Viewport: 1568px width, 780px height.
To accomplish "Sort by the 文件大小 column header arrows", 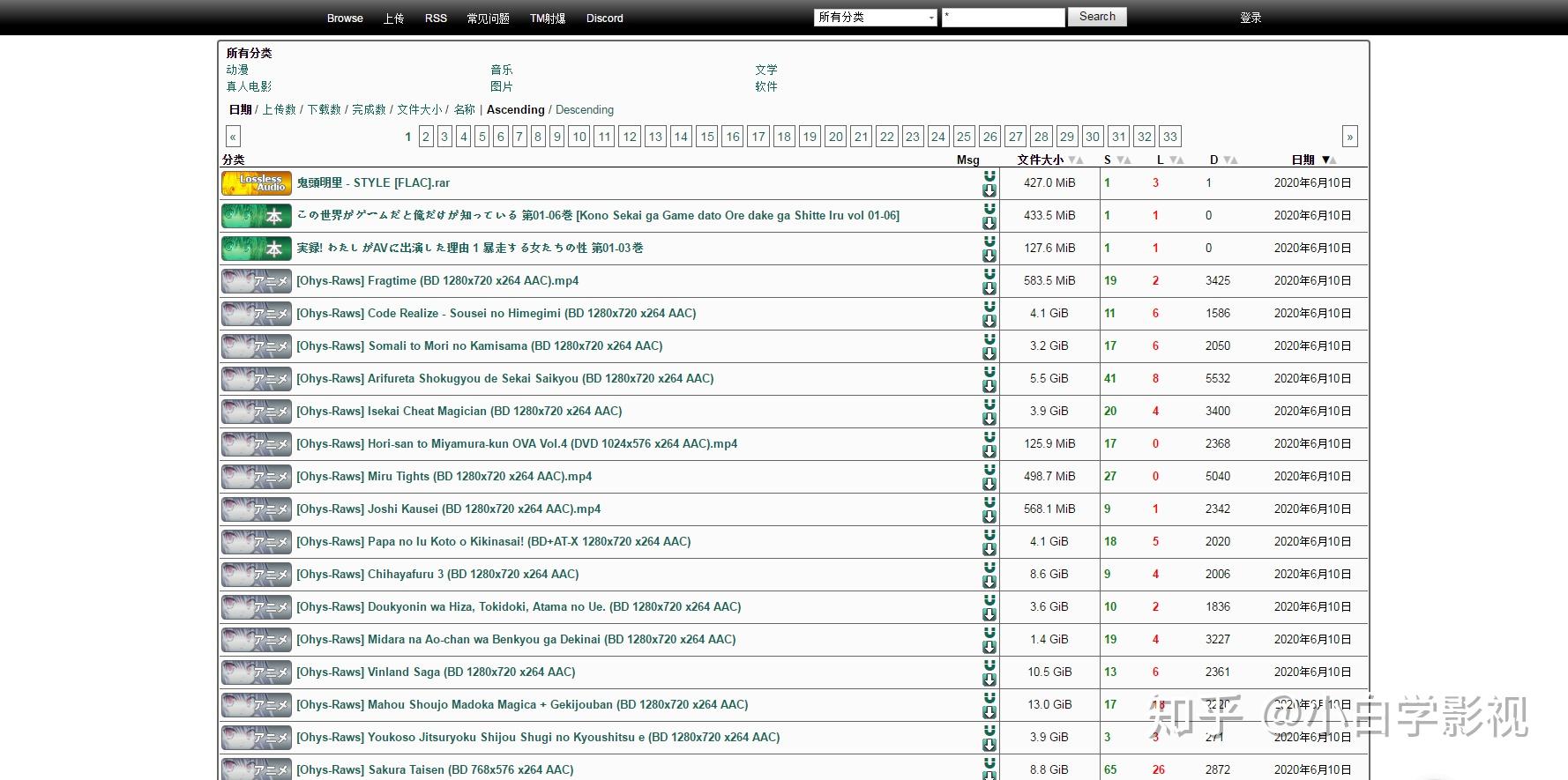I will click(1075, 160).
